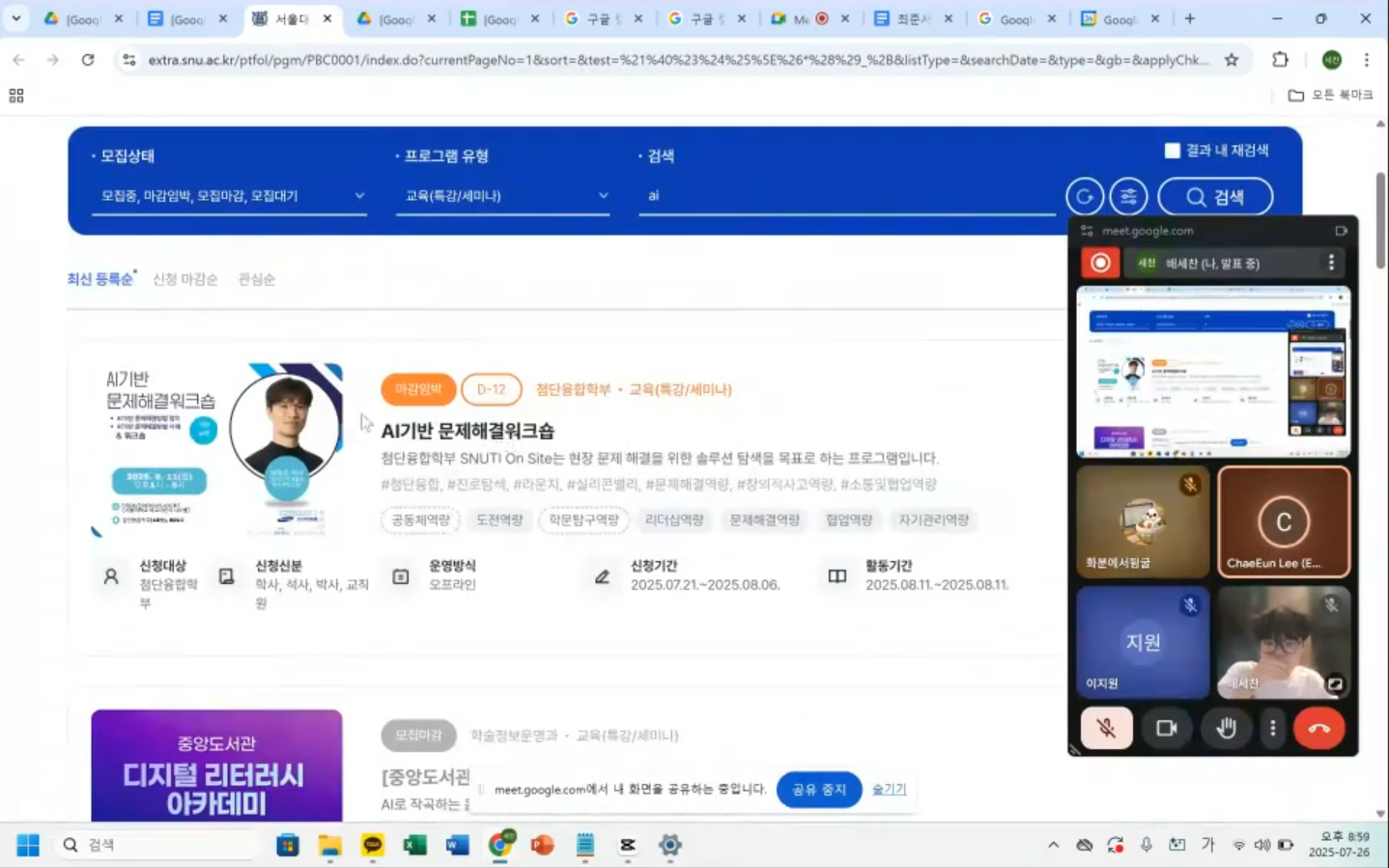This screenshot has width=1389, height=868.
Task: Sort by 신청 마감순 tab
Action: pyautogui.click(x=184, y=279)
